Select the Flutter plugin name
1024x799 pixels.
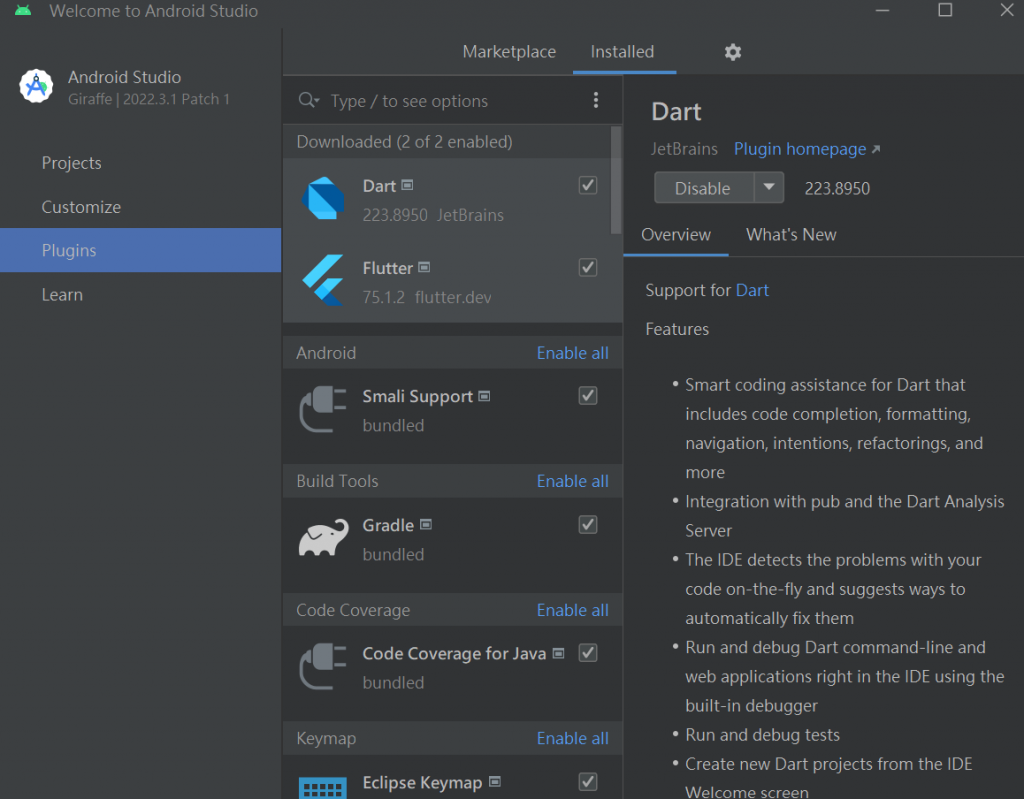coord(388,268)
